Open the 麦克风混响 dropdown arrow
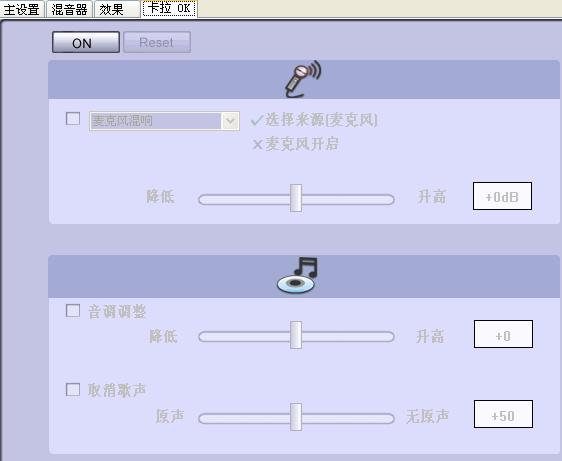 (x=230, y=121)
